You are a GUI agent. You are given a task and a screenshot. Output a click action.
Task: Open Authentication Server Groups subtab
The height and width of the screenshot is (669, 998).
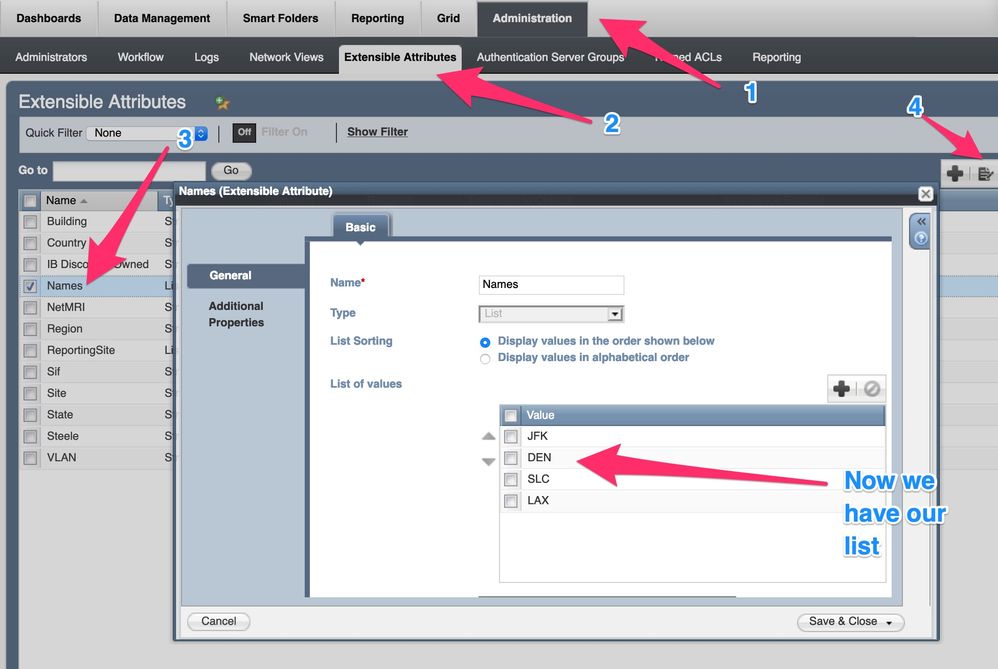[x=551, y=57]
